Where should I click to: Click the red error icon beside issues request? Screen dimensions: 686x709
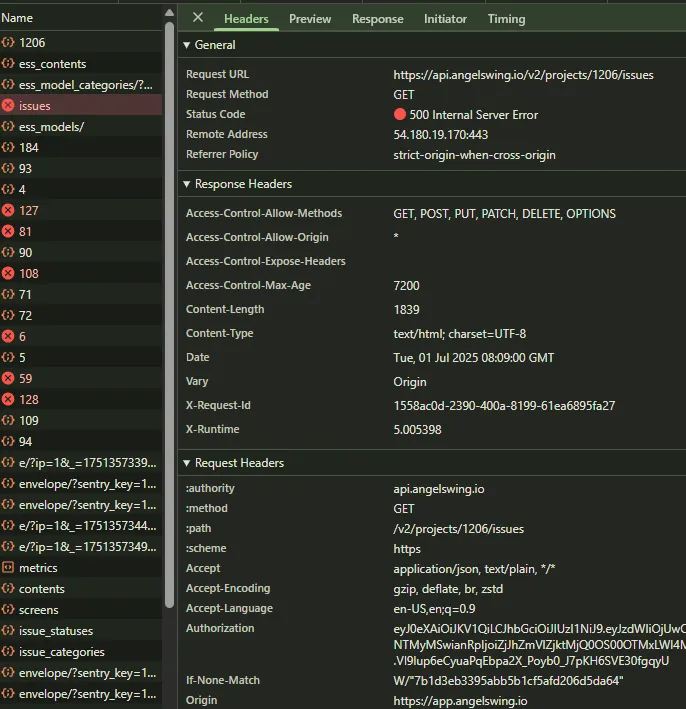(x=9, y=106)
